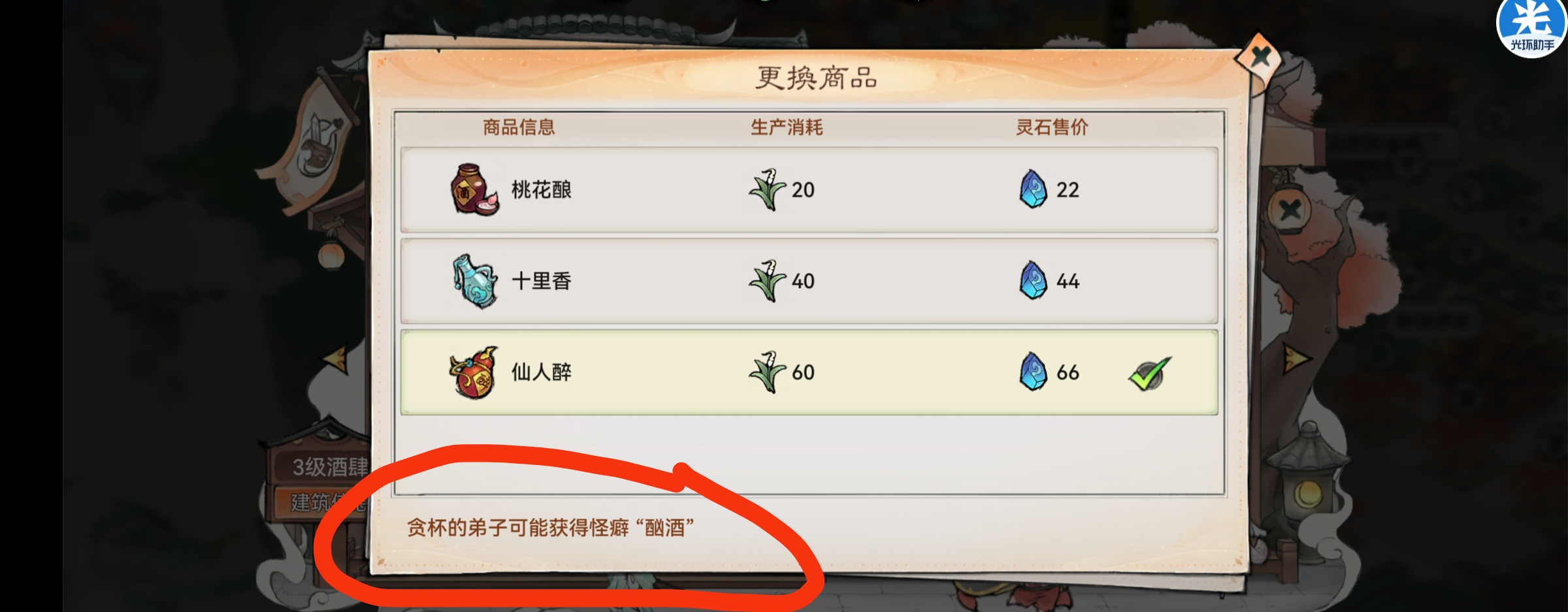1568x612 pixels.
Task: Open the 建筑 button under 3级酒肆
Action: click(x=321, y=502)
